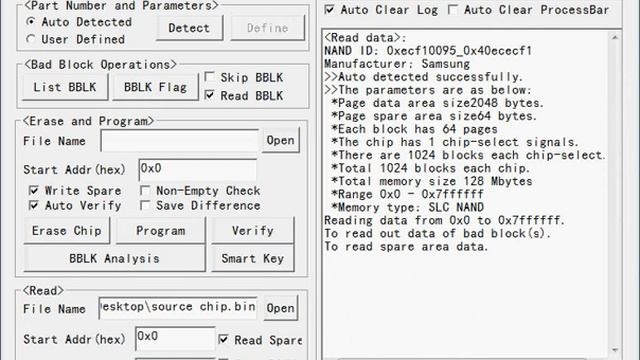Screen dimensions: 640x360
Task: Click the Verify button
Action: 253,231
